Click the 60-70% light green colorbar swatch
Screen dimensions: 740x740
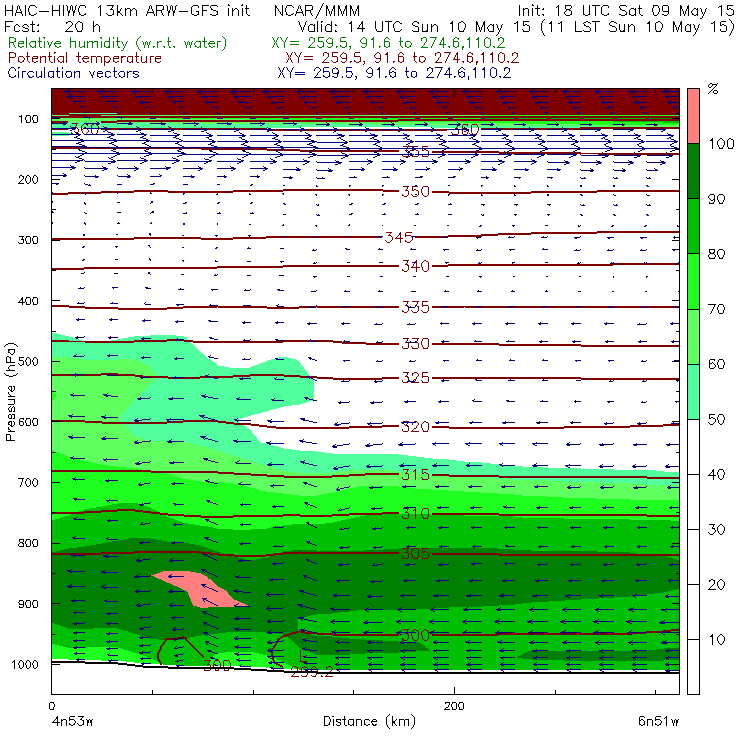click(x=693, y=336)
